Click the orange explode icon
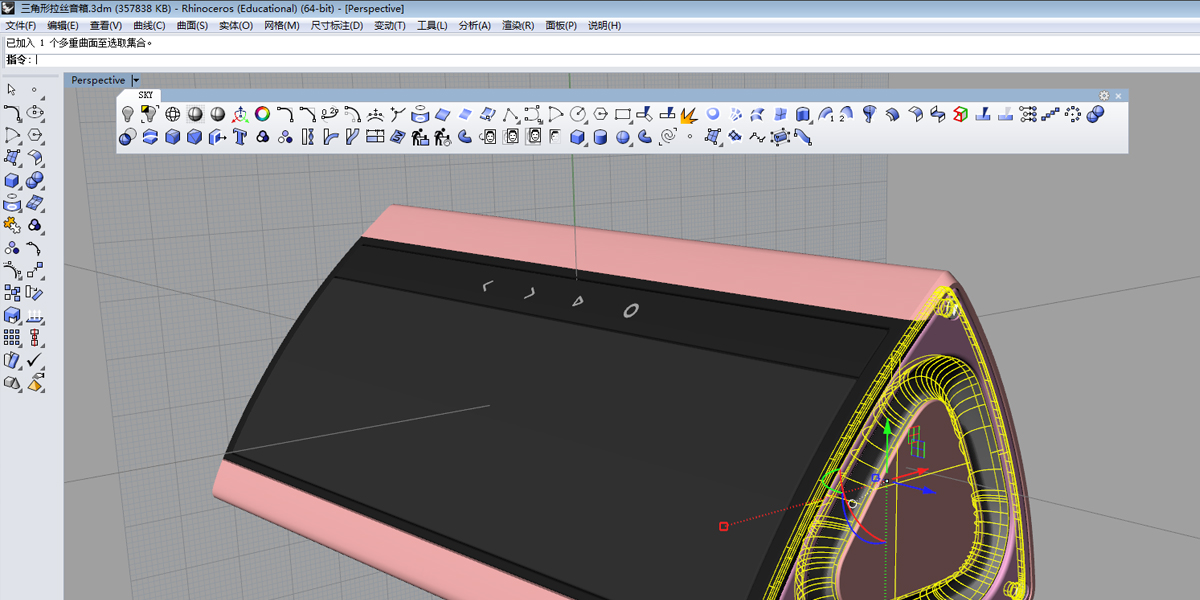The width and height of the screenshot is (1200, 600). 688,115
